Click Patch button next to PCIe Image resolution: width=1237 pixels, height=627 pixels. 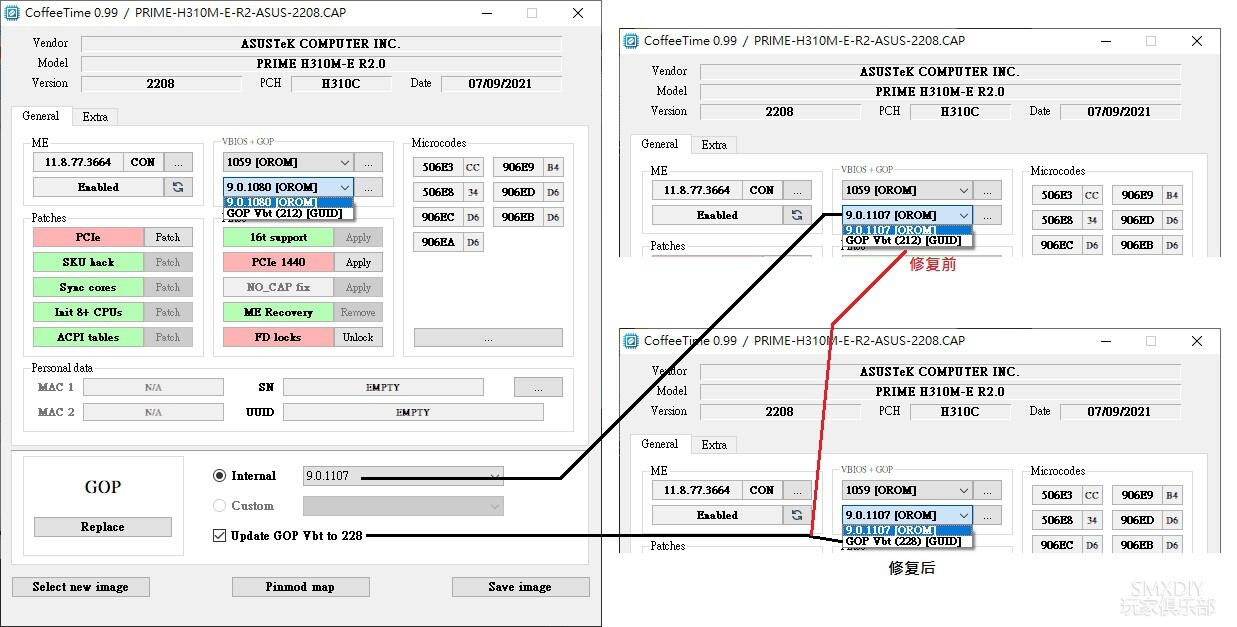tap(168, 237)
